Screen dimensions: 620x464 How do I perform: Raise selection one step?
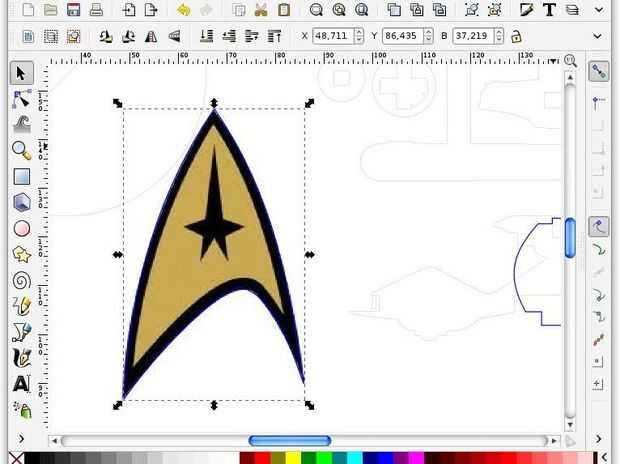(251, 36)
